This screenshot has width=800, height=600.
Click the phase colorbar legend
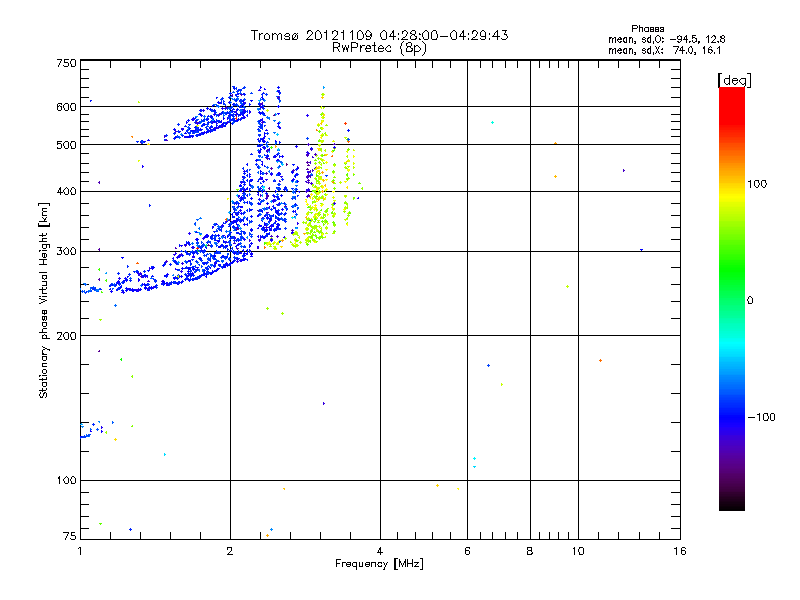(x=732, y=298)
